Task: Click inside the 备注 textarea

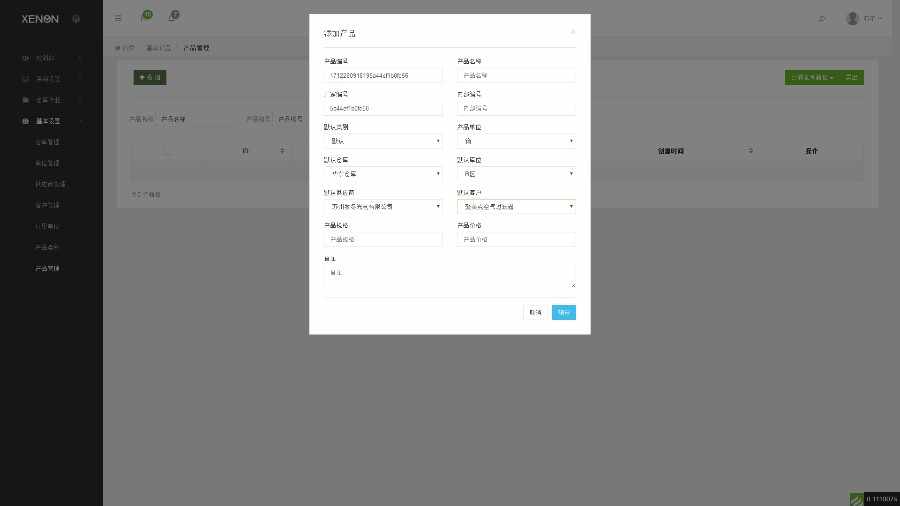Action: 449,277
